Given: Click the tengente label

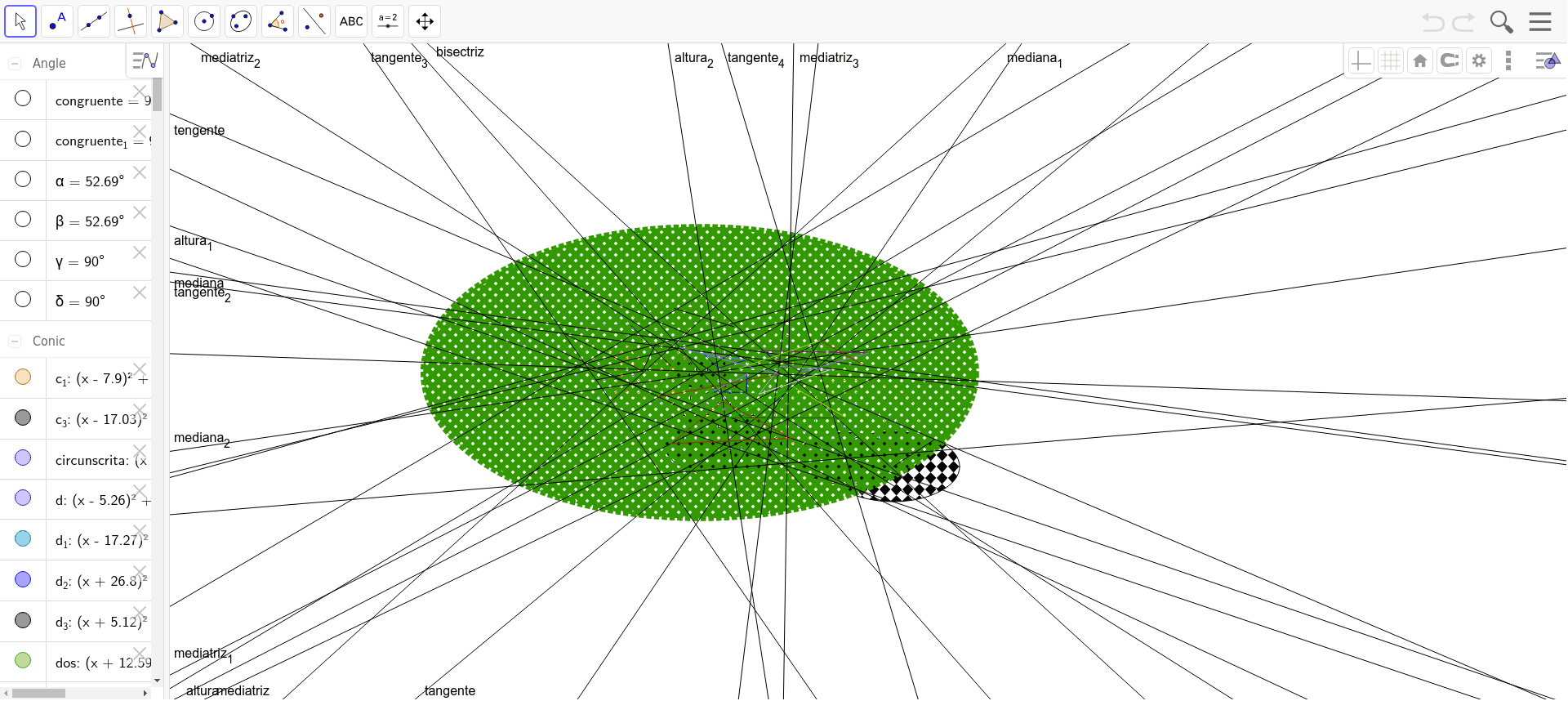Looking at the screenshot, I should [199, 131].
